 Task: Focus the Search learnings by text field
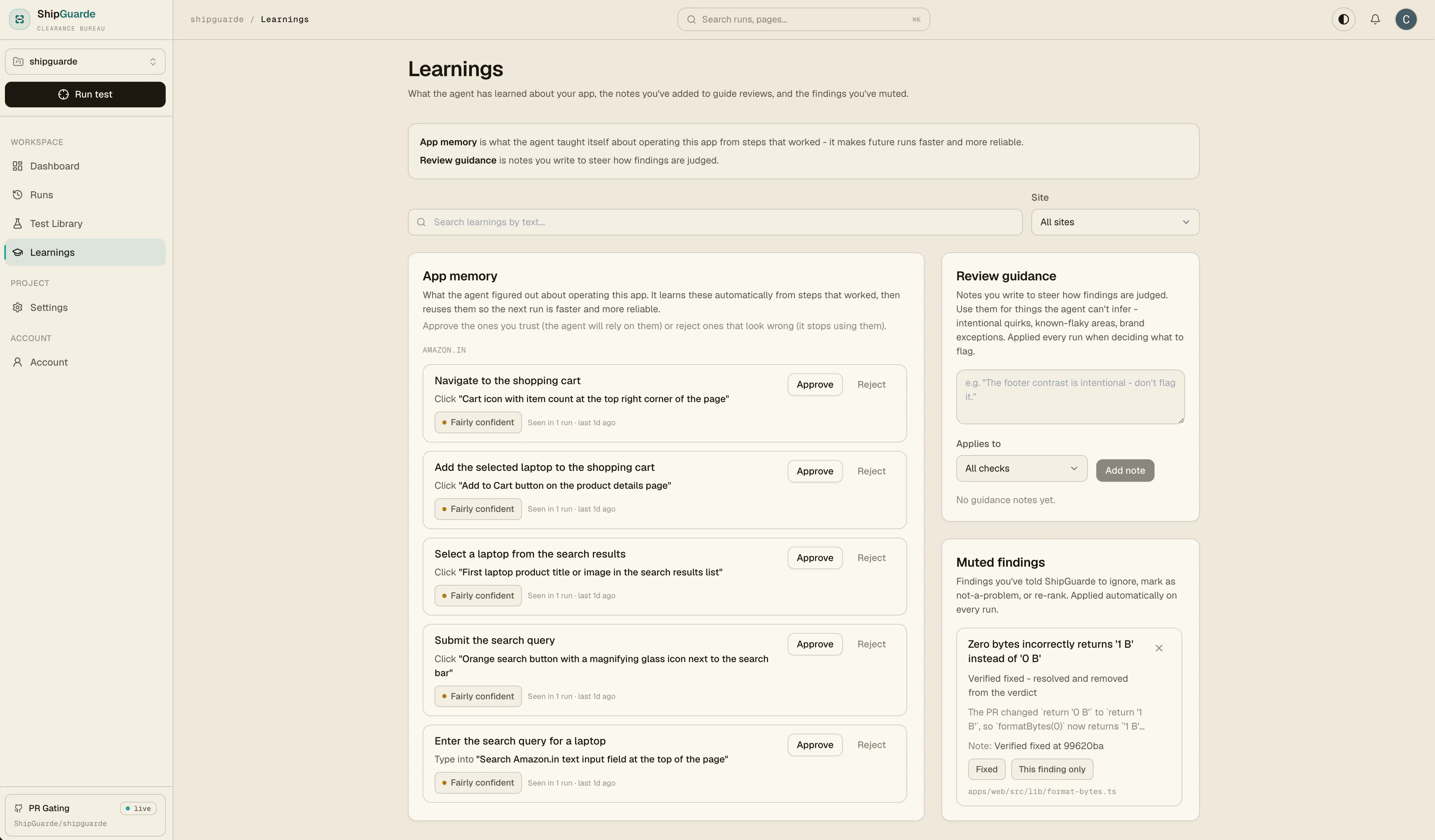[715, 222]
